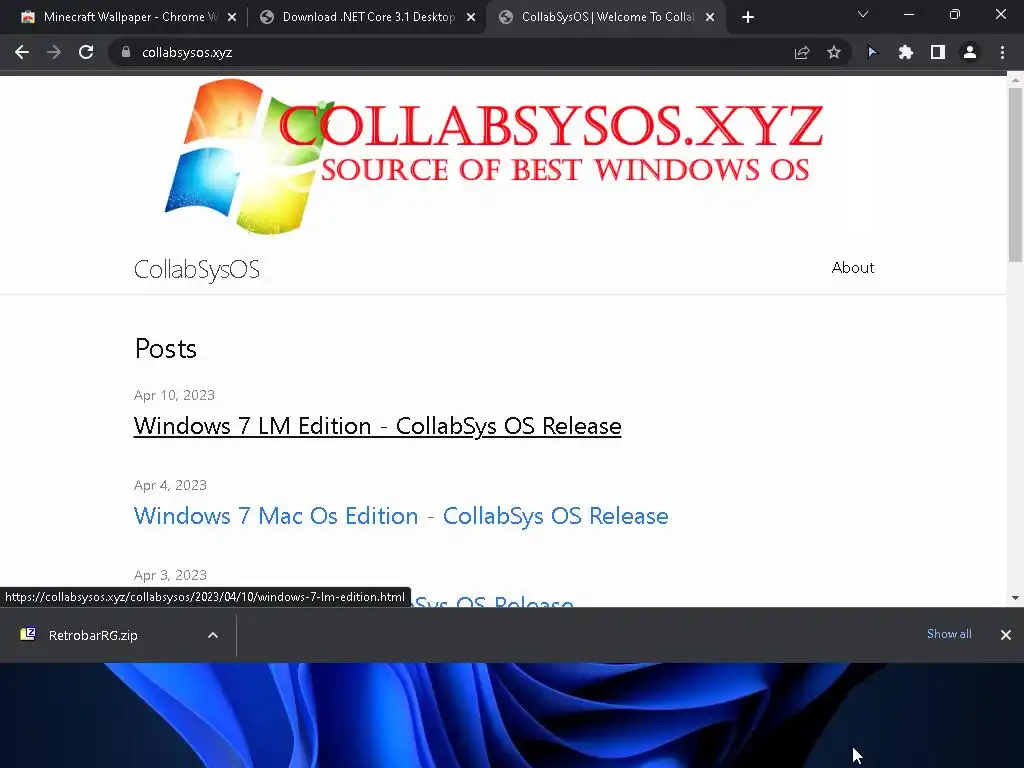
Task: Toggle the browser side panel
Action: tap(938, 52)
